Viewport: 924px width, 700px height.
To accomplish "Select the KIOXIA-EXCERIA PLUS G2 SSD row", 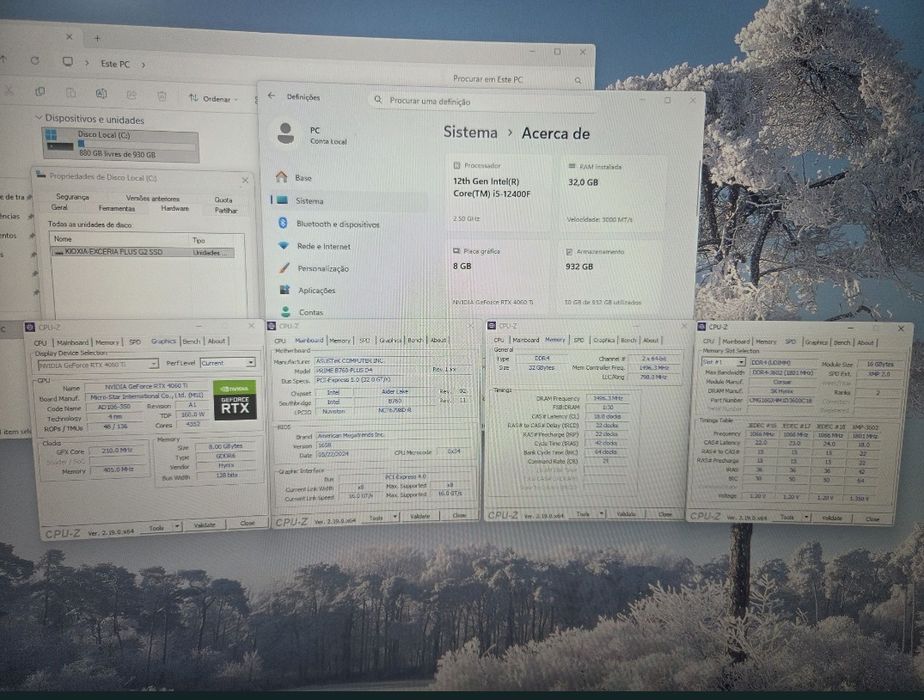I will tap(143, 252).
